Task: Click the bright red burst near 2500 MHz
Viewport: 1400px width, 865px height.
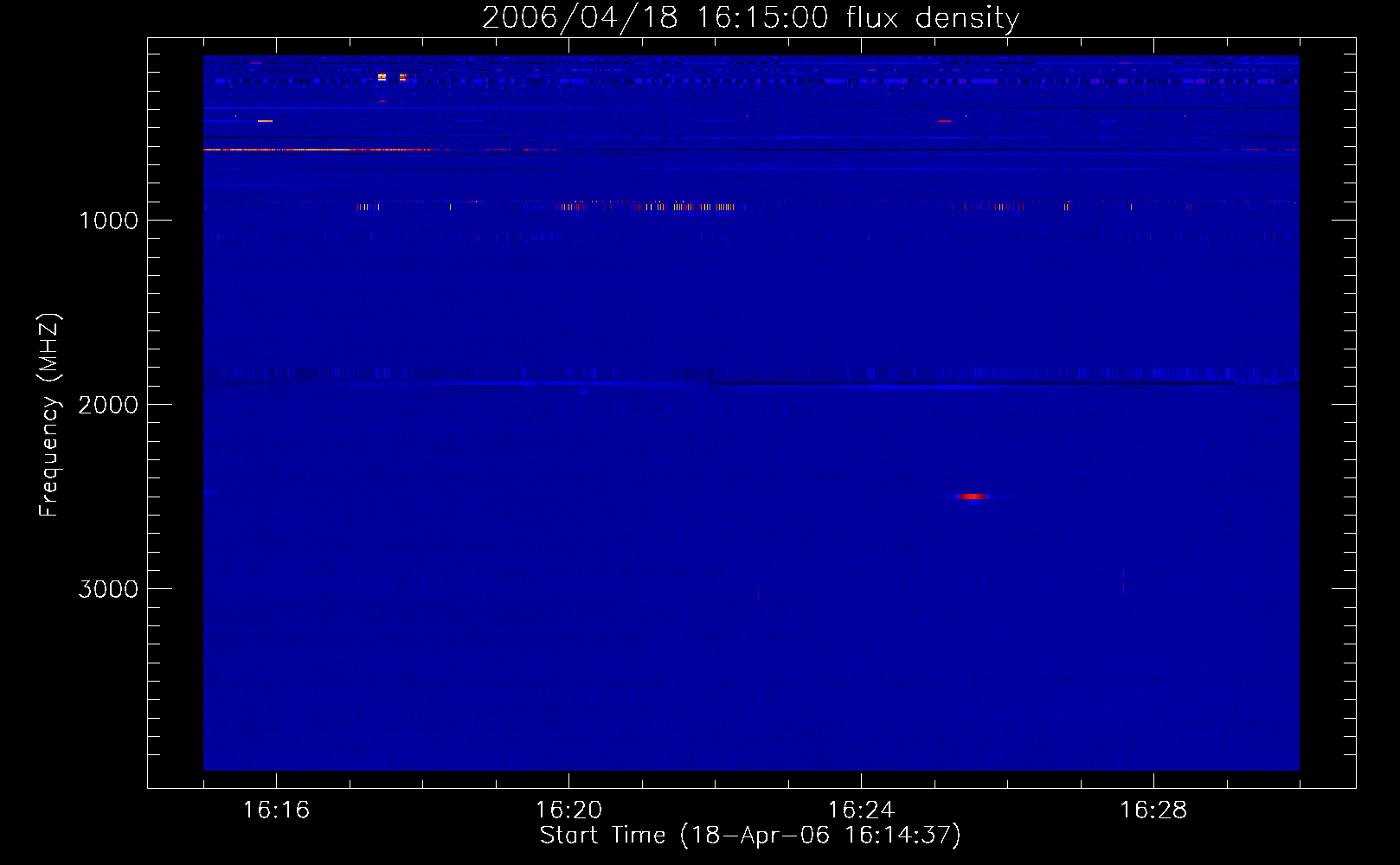Action: coord(973,497)
